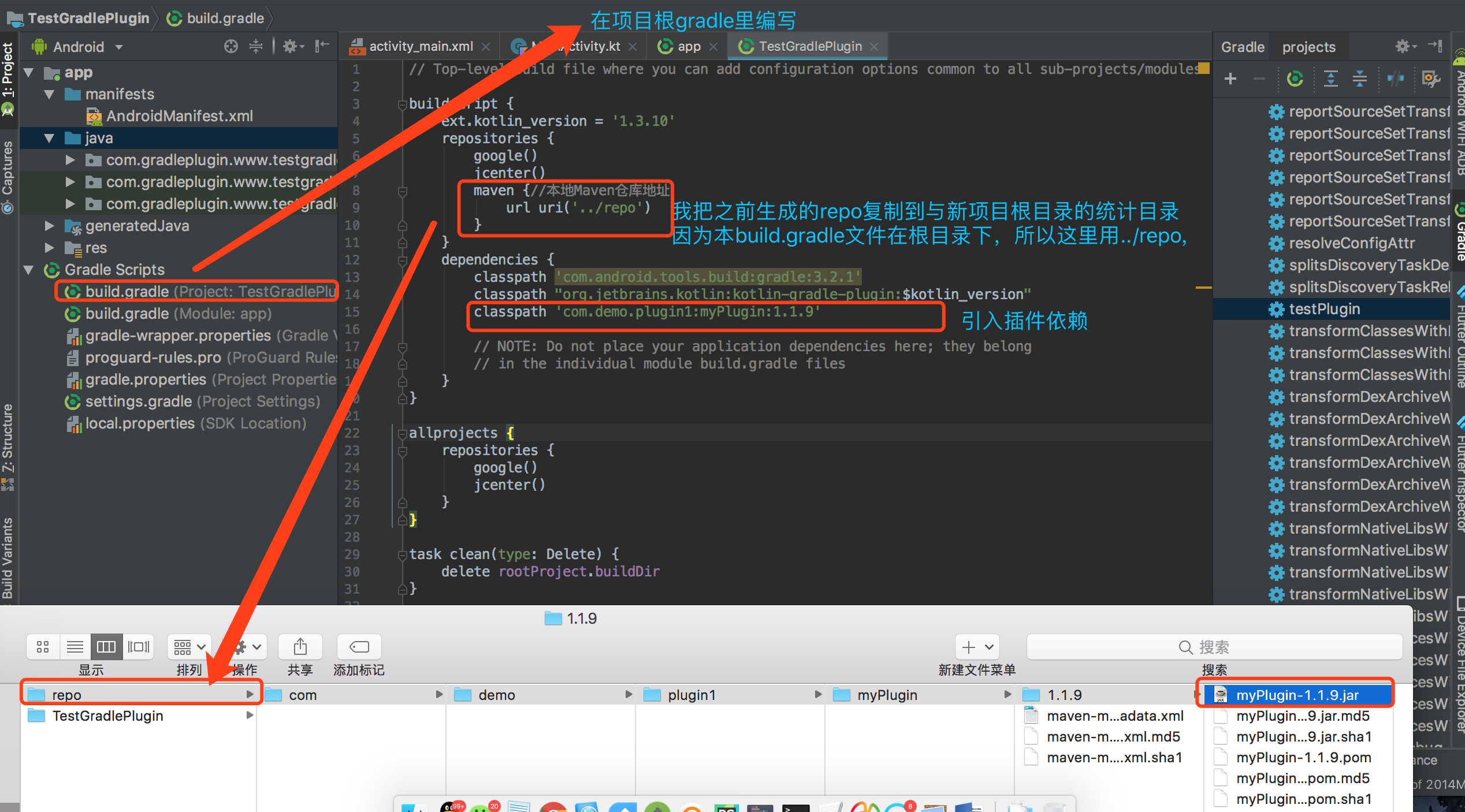Click the plus icon to attach a Gradle project

(1230, 79)
